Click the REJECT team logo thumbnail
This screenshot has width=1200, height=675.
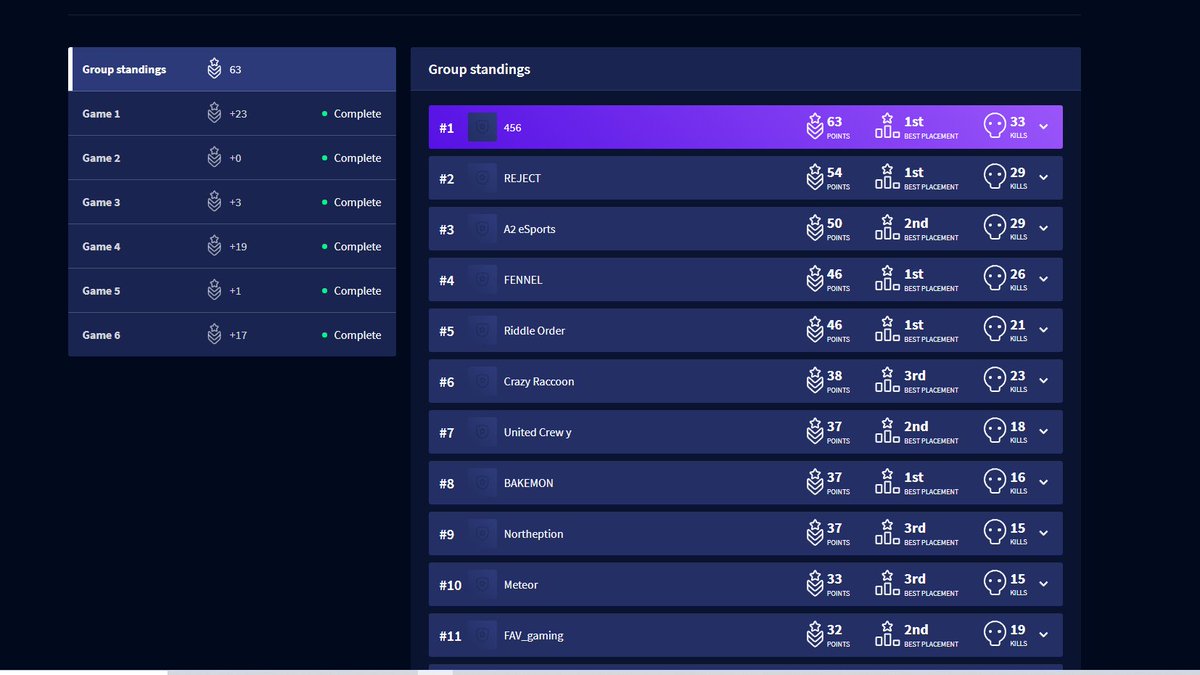click(x=482, y=178)
